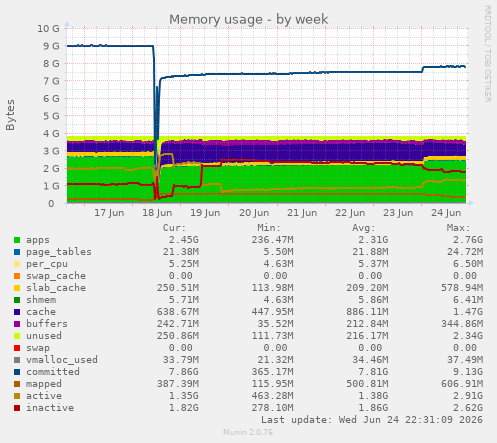Click the 'Min:' column header
The height and width of the screenshot is (443, 497).
(x=269, y=228)
